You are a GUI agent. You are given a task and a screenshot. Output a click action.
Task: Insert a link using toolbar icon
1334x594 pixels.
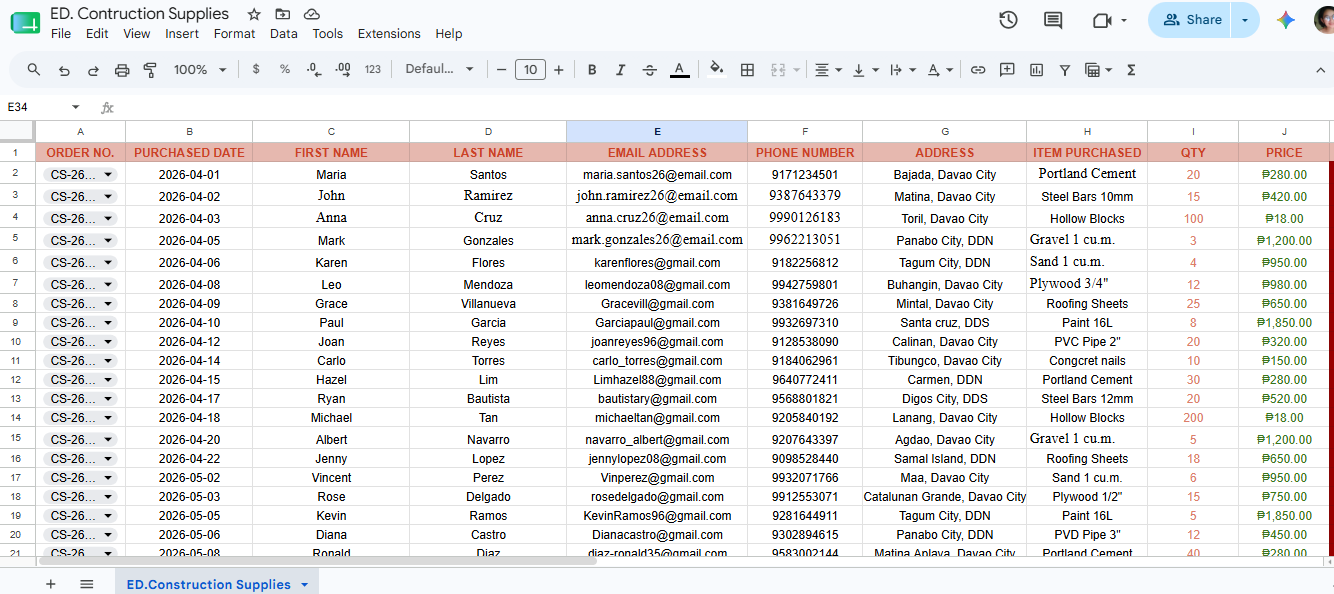978,70
